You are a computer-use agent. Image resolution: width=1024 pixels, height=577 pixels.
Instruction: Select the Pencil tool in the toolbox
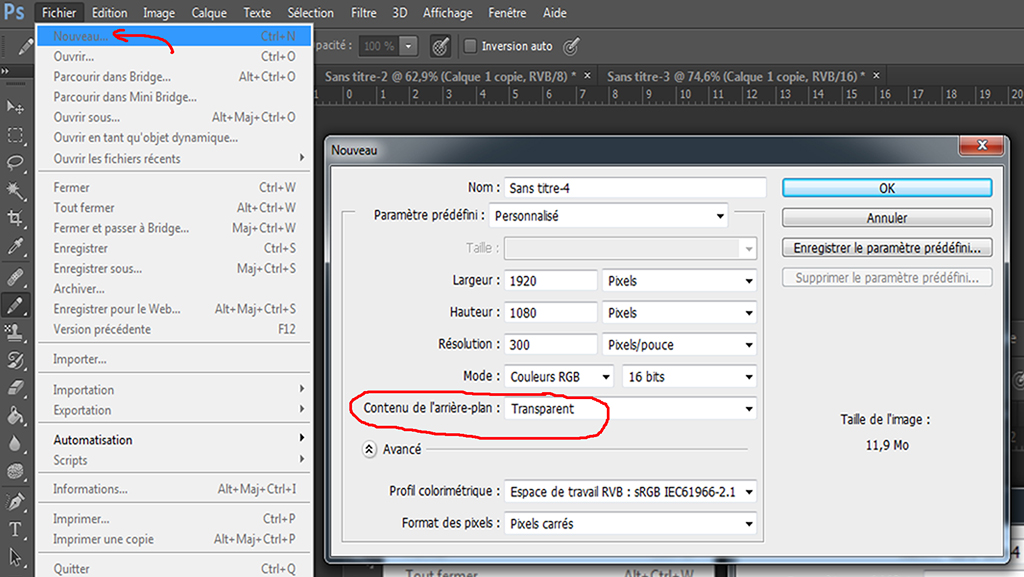[x=14, y=305]
